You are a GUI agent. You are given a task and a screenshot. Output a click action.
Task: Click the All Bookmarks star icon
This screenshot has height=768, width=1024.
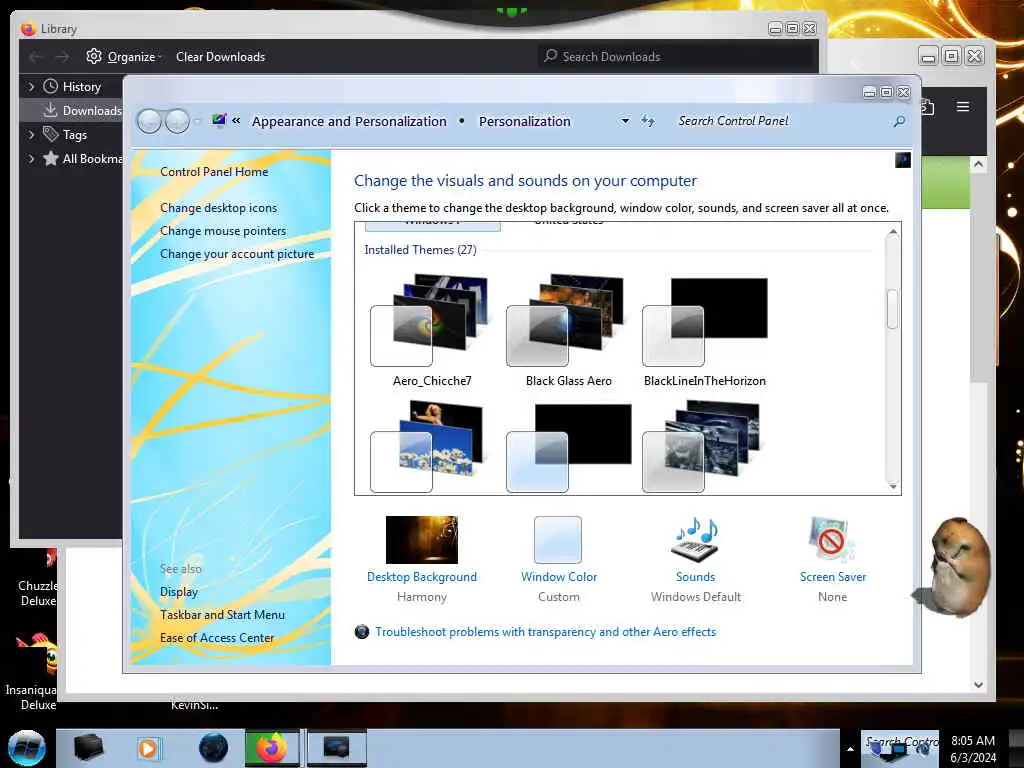pos(50,159)
